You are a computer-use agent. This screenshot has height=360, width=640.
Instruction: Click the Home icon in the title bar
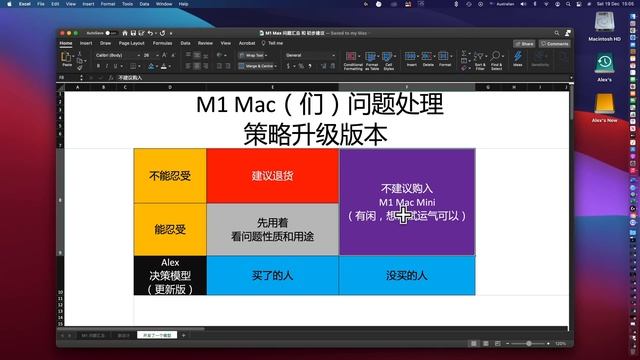coord(125,33)
